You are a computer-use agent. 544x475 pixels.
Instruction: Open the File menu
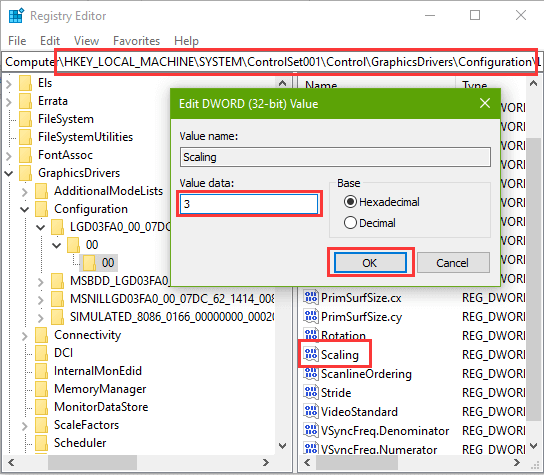17,41
